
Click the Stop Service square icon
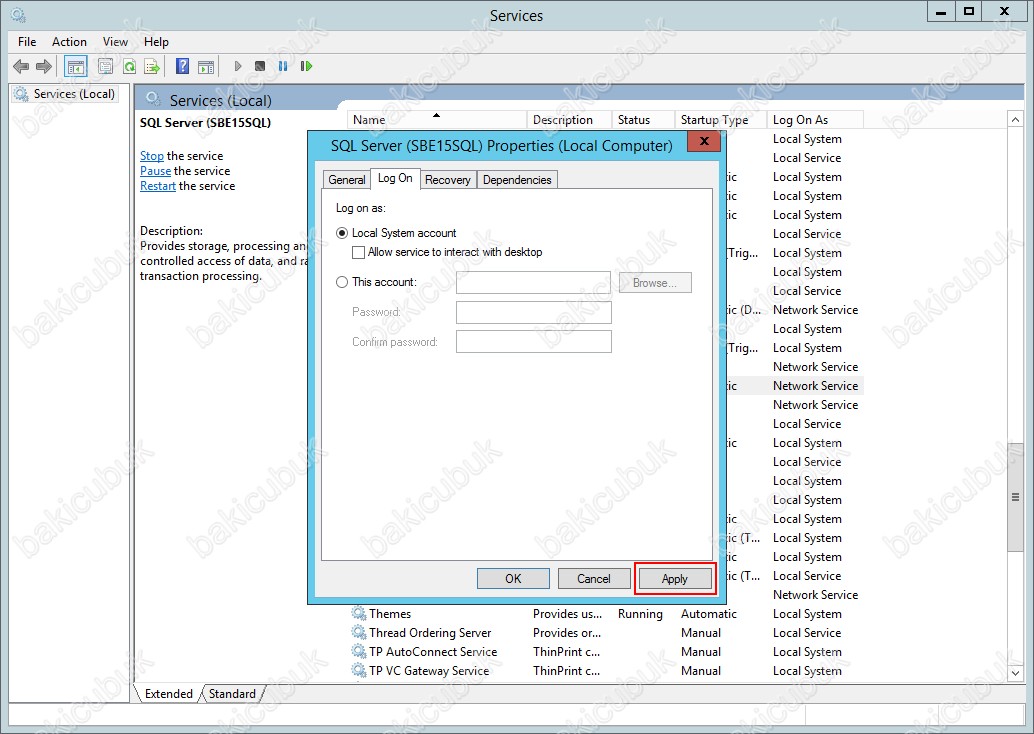tap(260, 66)
